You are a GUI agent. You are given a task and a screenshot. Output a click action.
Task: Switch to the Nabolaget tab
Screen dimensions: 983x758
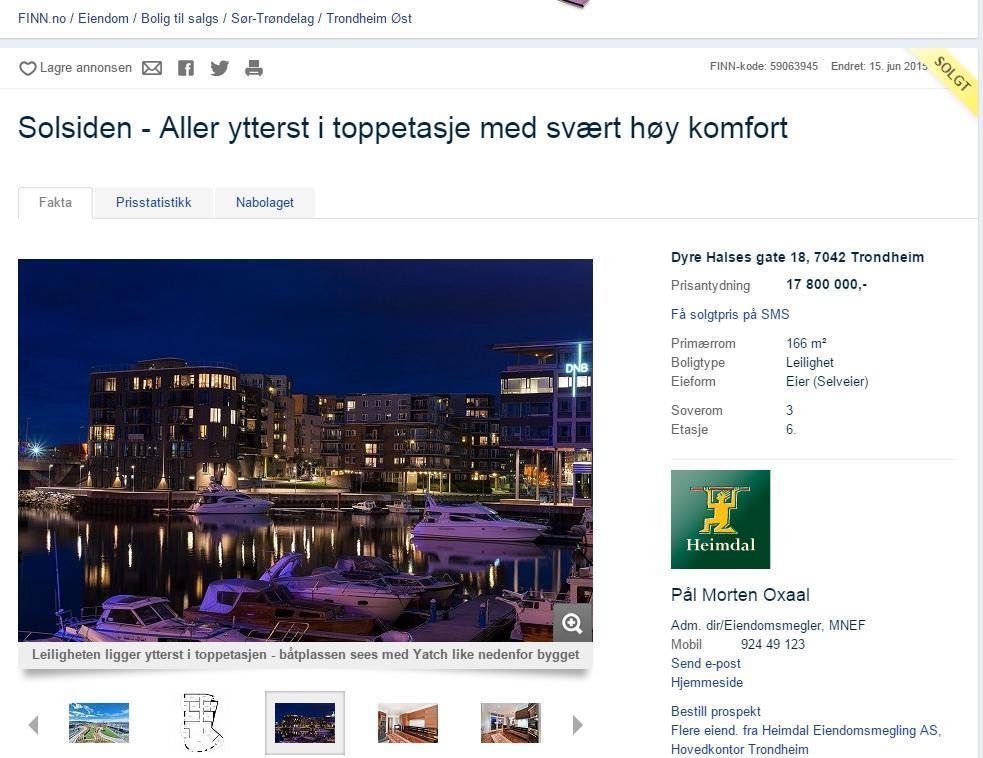point(265,203)
